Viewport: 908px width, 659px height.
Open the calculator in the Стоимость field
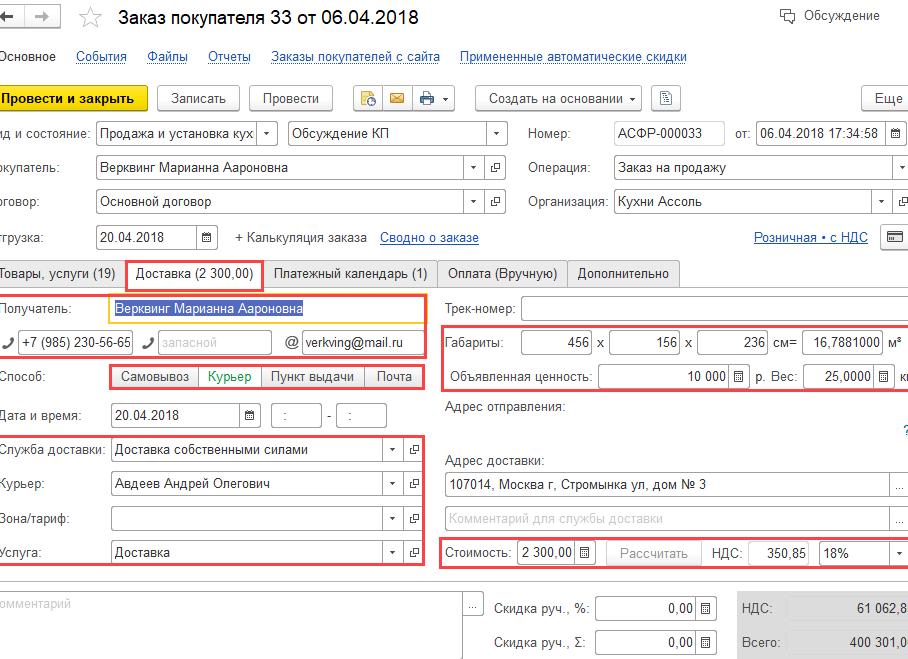584,552
